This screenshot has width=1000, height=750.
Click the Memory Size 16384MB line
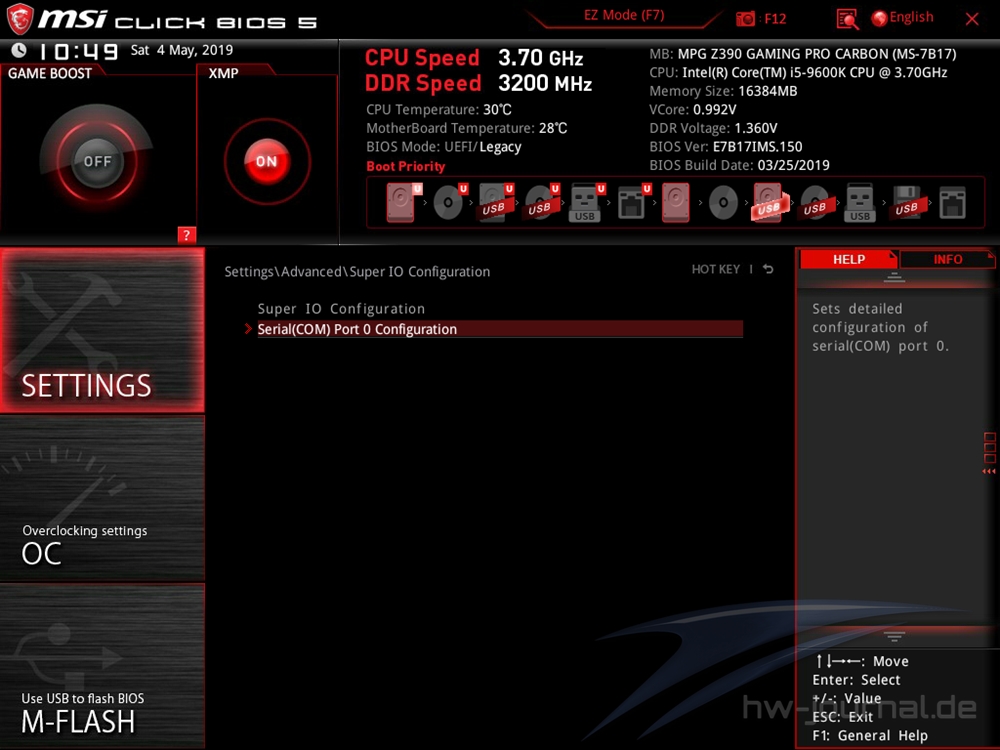723,91
